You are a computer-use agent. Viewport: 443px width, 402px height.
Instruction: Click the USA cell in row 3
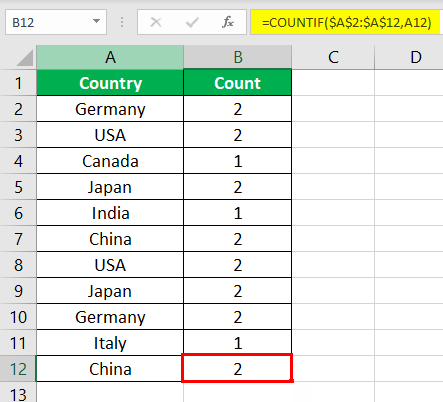point(110,135)
